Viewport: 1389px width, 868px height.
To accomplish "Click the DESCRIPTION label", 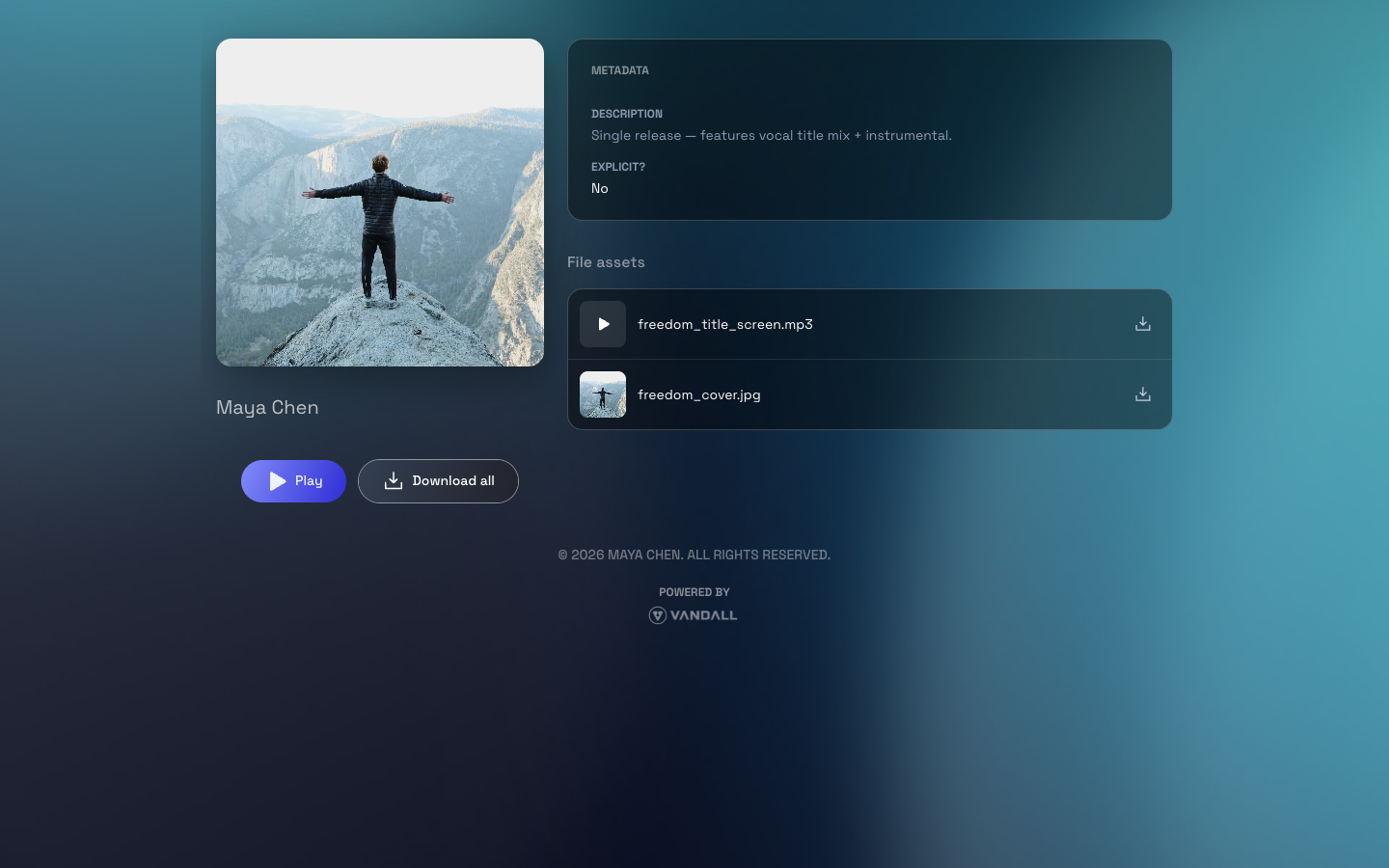I will coord(627,114).
